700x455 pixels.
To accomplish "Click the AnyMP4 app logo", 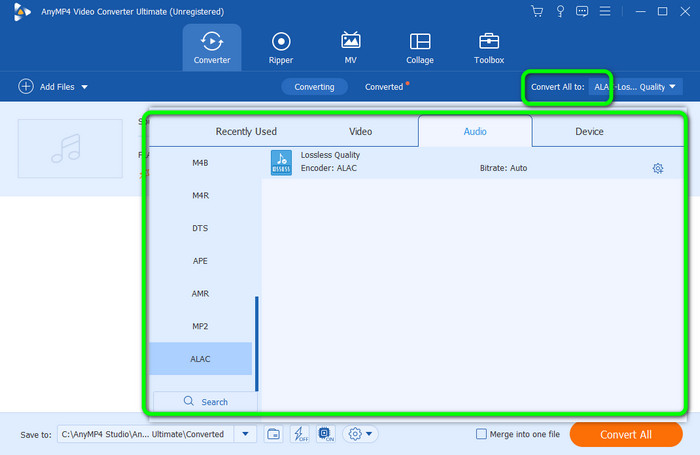I will click(x=21, y=12).
